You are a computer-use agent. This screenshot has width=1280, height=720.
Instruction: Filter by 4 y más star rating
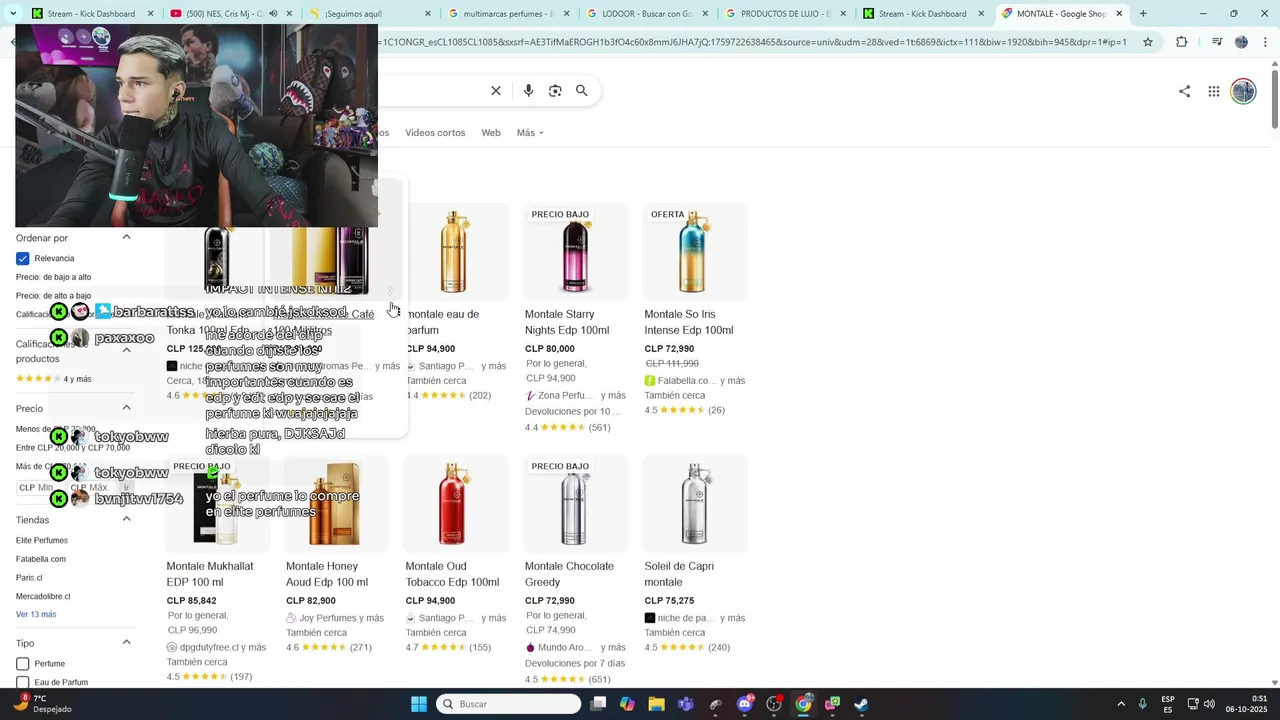(x=53, y=379)
